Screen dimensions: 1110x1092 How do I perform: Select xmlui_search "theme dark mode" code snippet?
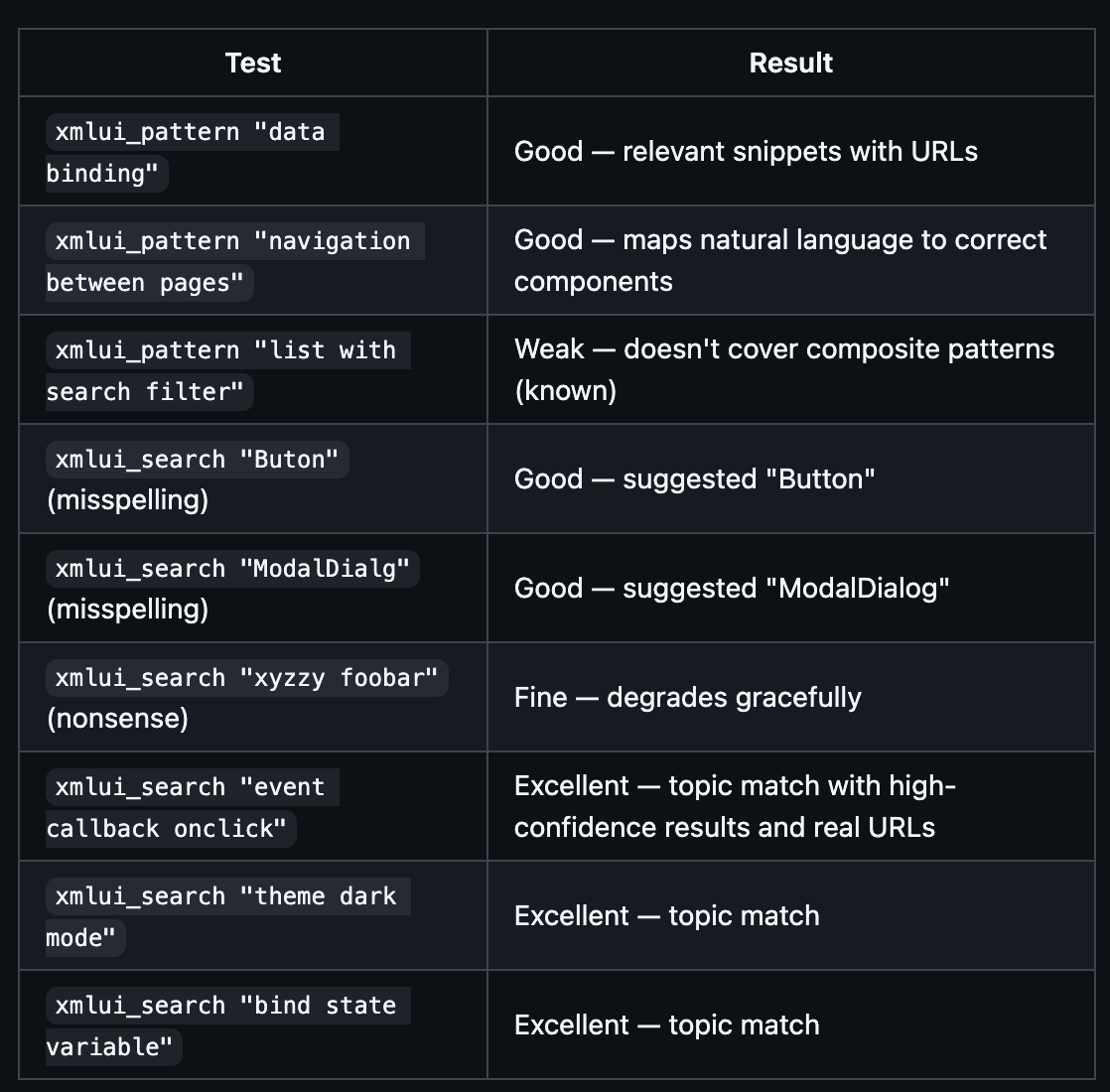tap(225, 897)
